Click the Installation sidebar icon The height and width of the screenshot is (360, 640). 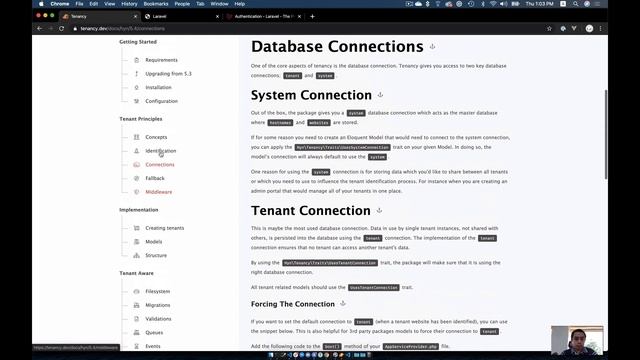tap(136, 87)
